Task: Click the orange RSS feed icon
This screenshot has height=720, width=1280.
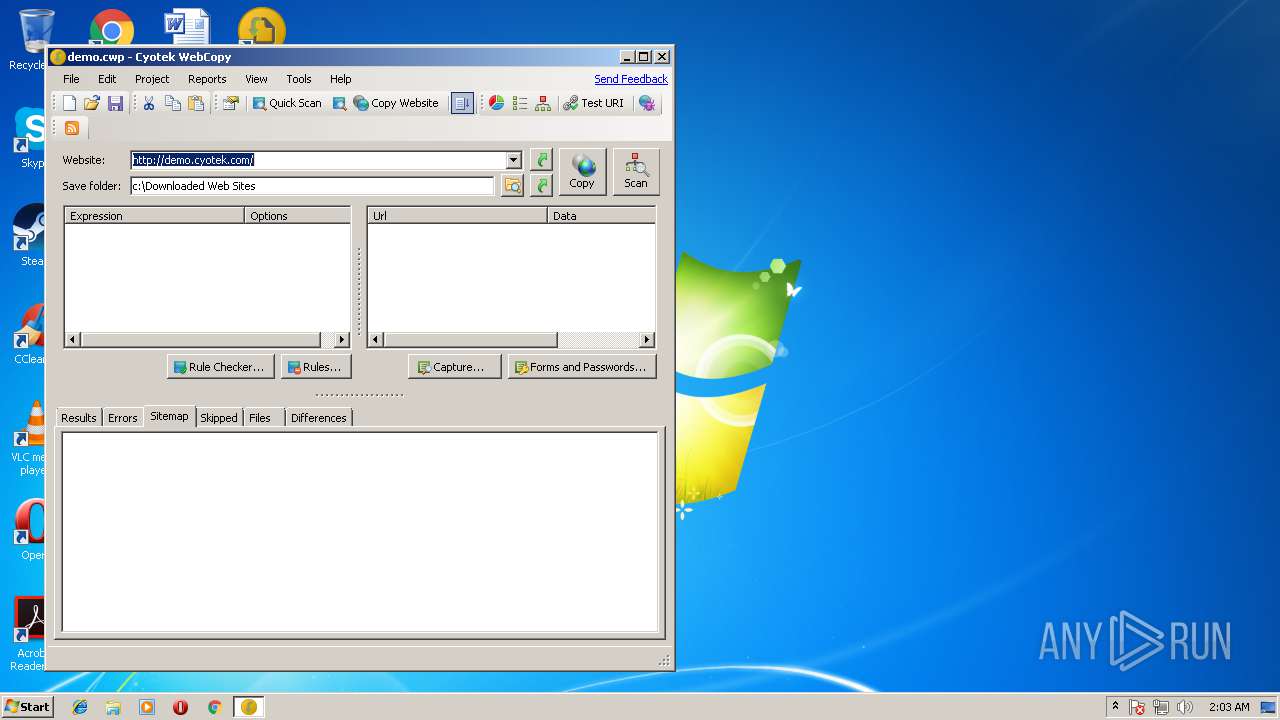Action: pos(72,128)
